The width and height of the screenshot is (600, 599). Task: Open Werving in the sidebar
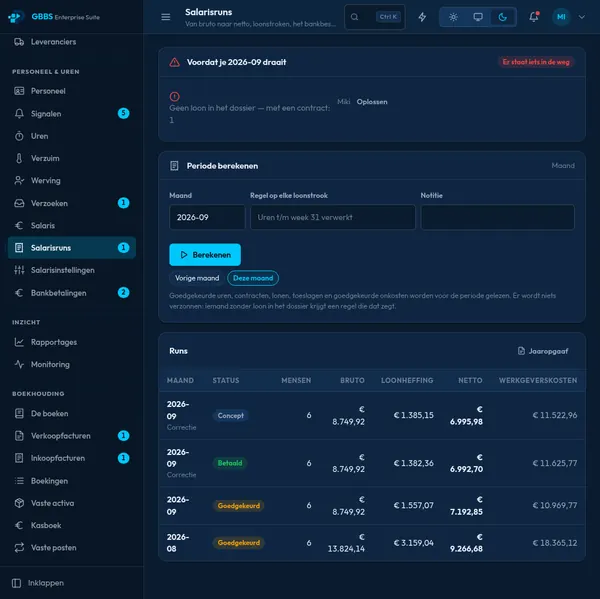tap(72, 181)
